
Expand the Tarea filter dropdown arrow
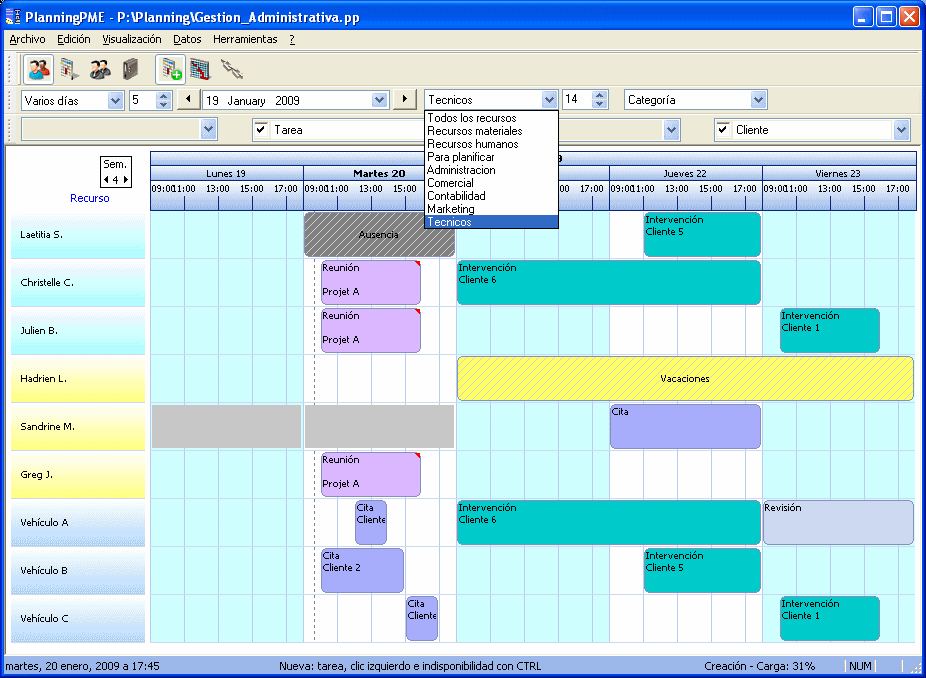click(x=671, y=129)
